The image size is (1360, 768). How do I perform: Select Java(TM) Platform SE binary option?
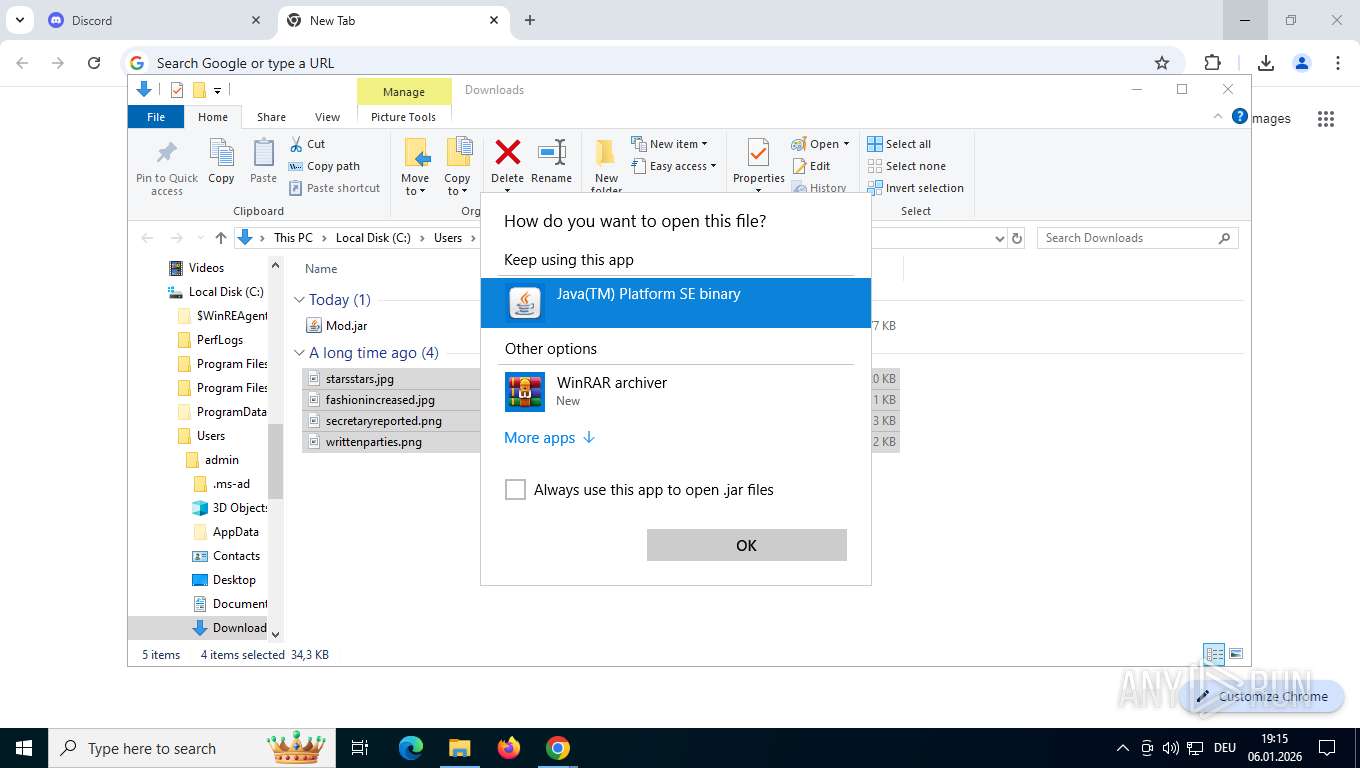675,302
